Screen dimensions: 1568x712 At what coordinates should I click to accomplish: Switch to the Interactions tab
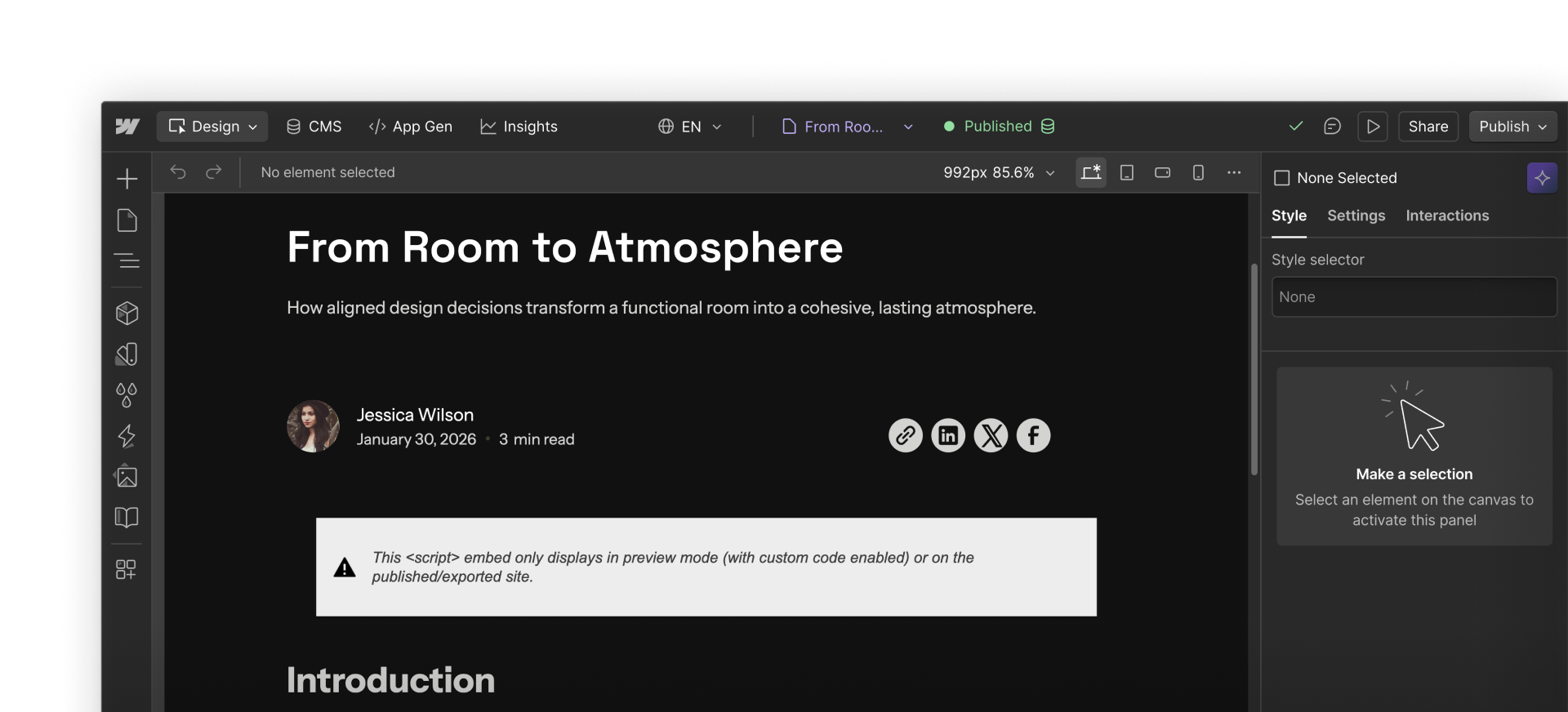click(1447, 216)
